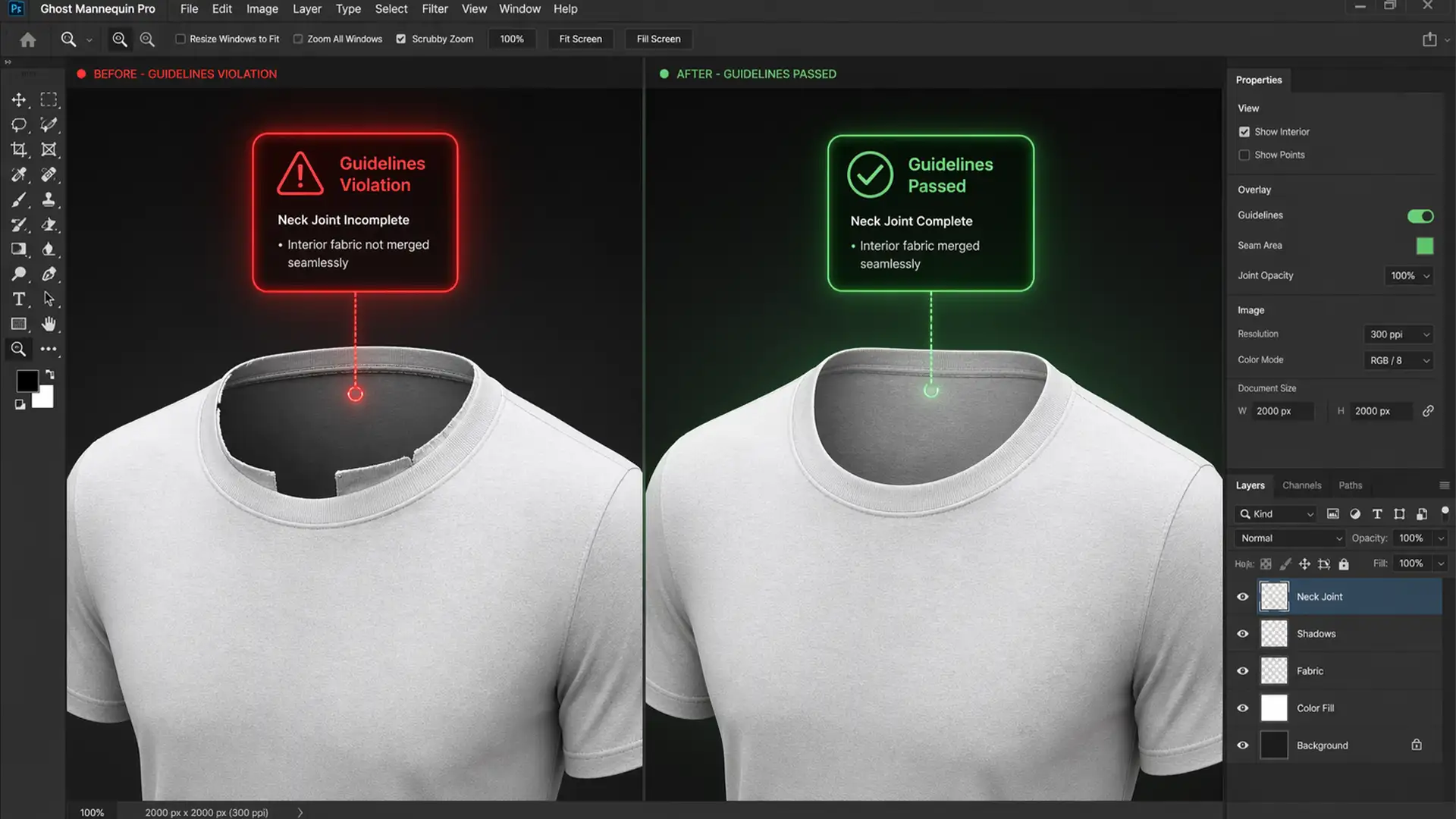This screenshot has height=819, width=1456.
Task: Enable Resize Windows to Fit
Action: [x=180, y=38]
